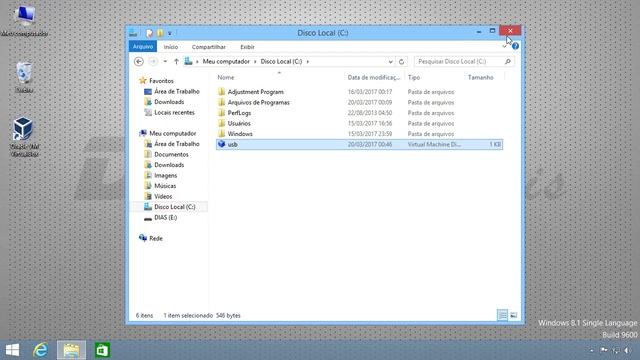
Task: Sort by the Tamanho column header
Action: click(480, 77)
